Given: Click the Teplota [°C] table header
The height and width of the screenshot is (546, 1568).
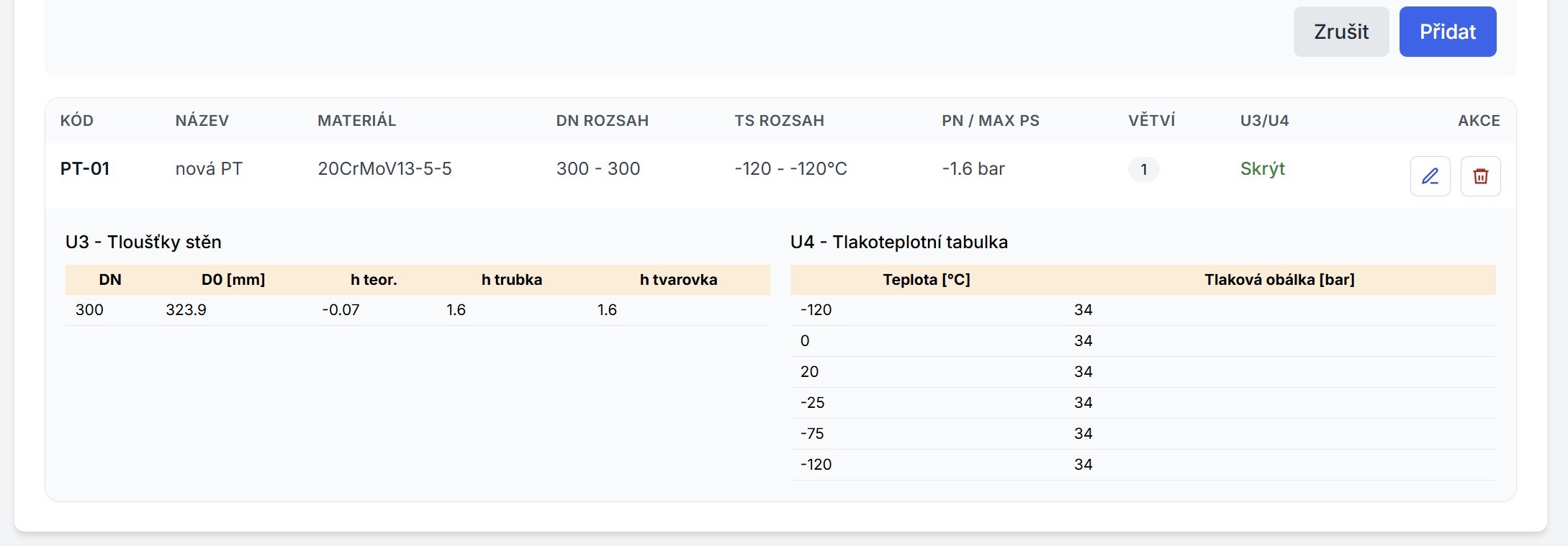Looking at the screenshot, I should tap(927, 280).
